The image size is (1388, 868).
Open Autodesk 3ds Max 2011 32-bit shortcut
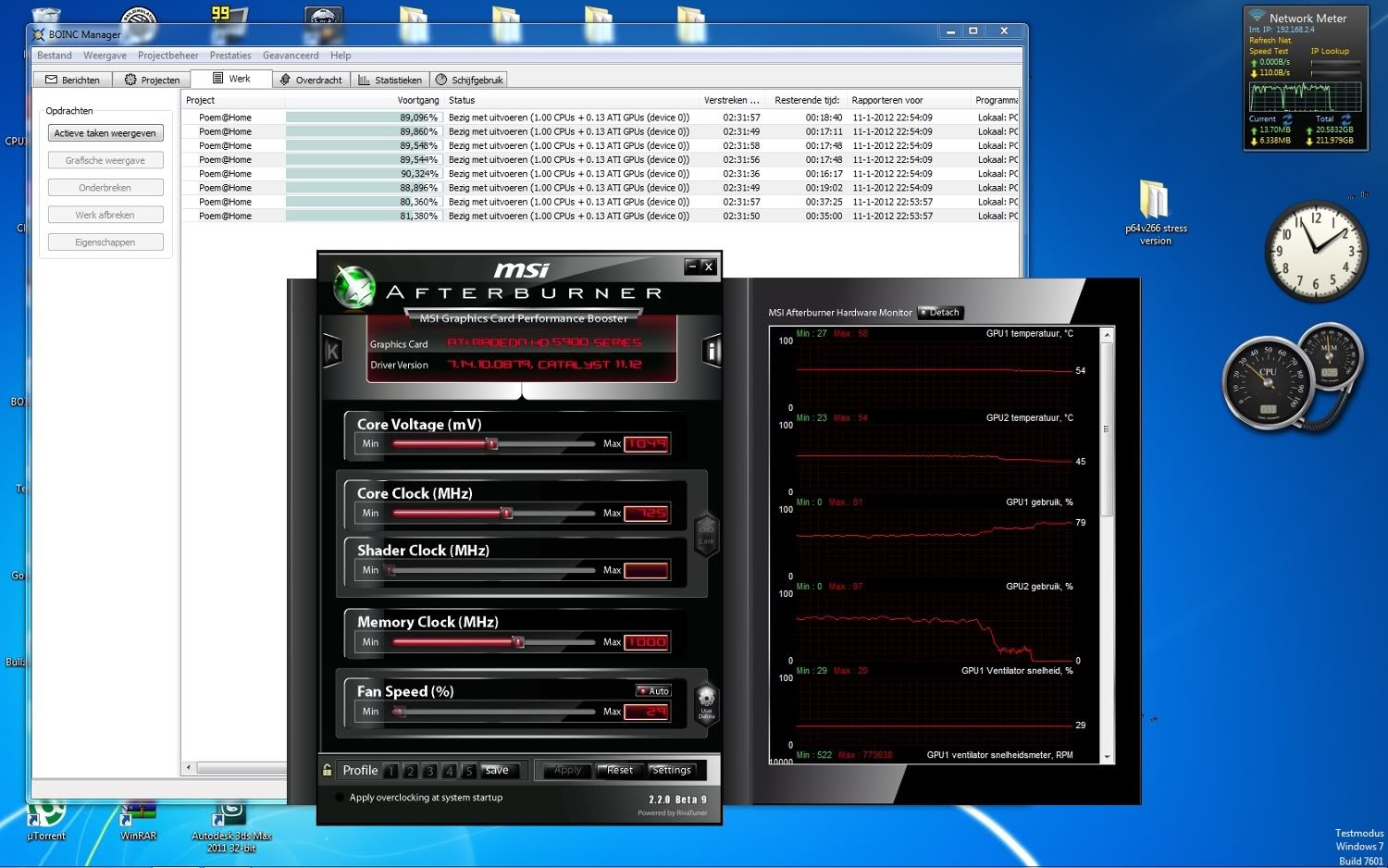tap(230, 826)
